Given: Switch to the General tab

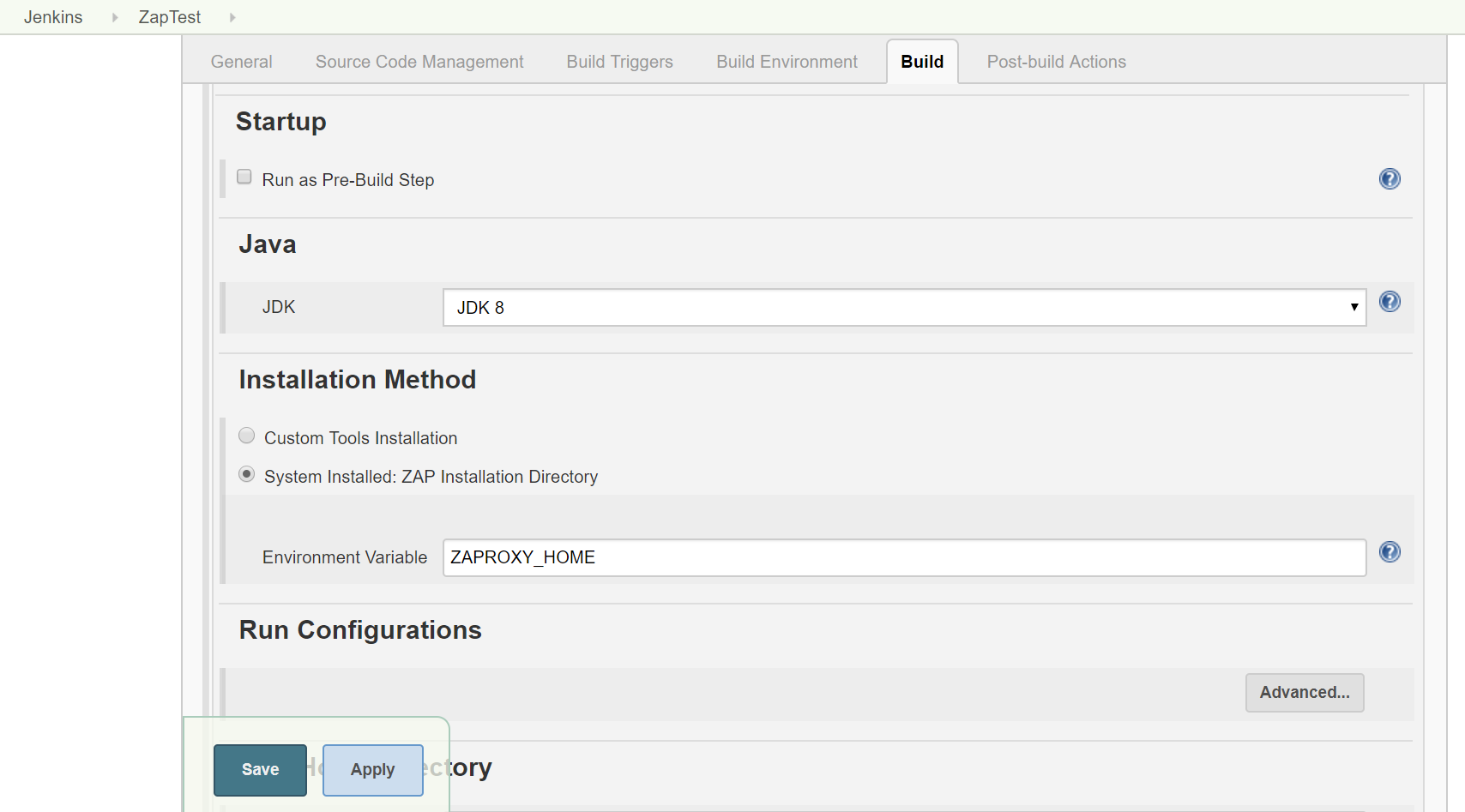Looking at the screenshot, I should pyautogui.click(x=241, y=62).
